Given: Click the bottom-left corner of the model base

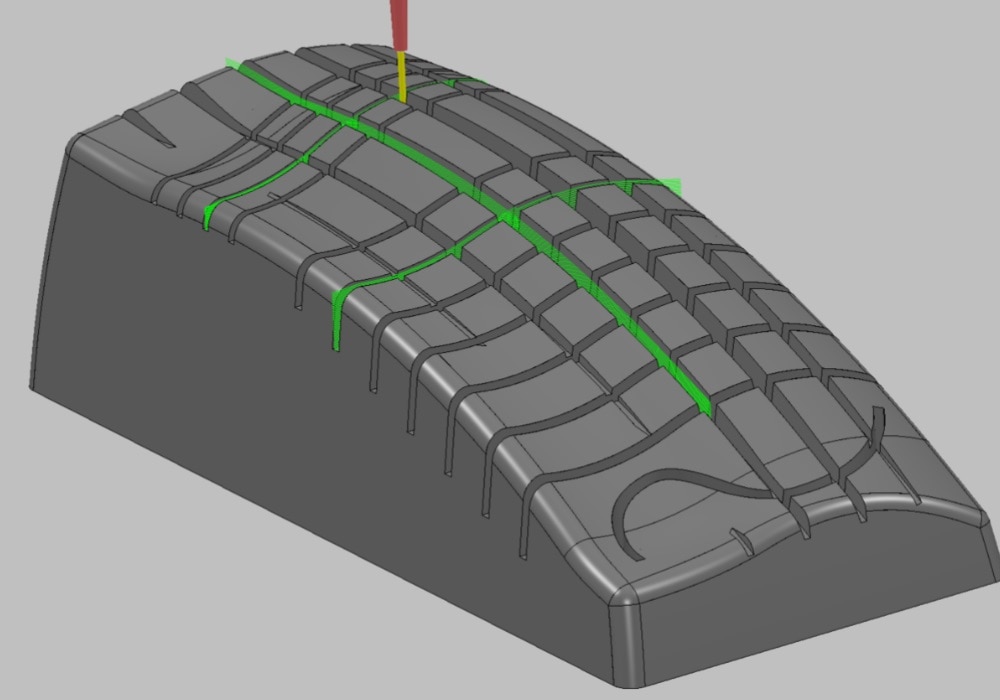Looking at the screenshot, I should [x=33, y=387].
